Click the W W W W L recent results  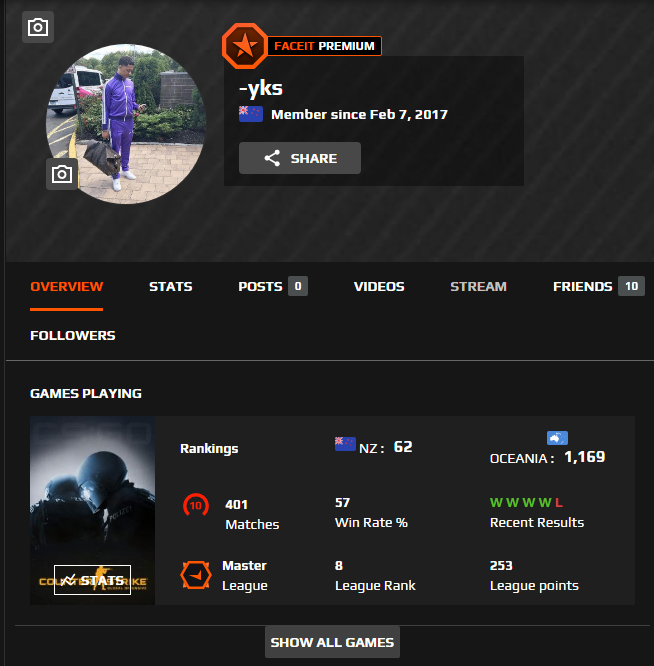(x=526, y=503)
